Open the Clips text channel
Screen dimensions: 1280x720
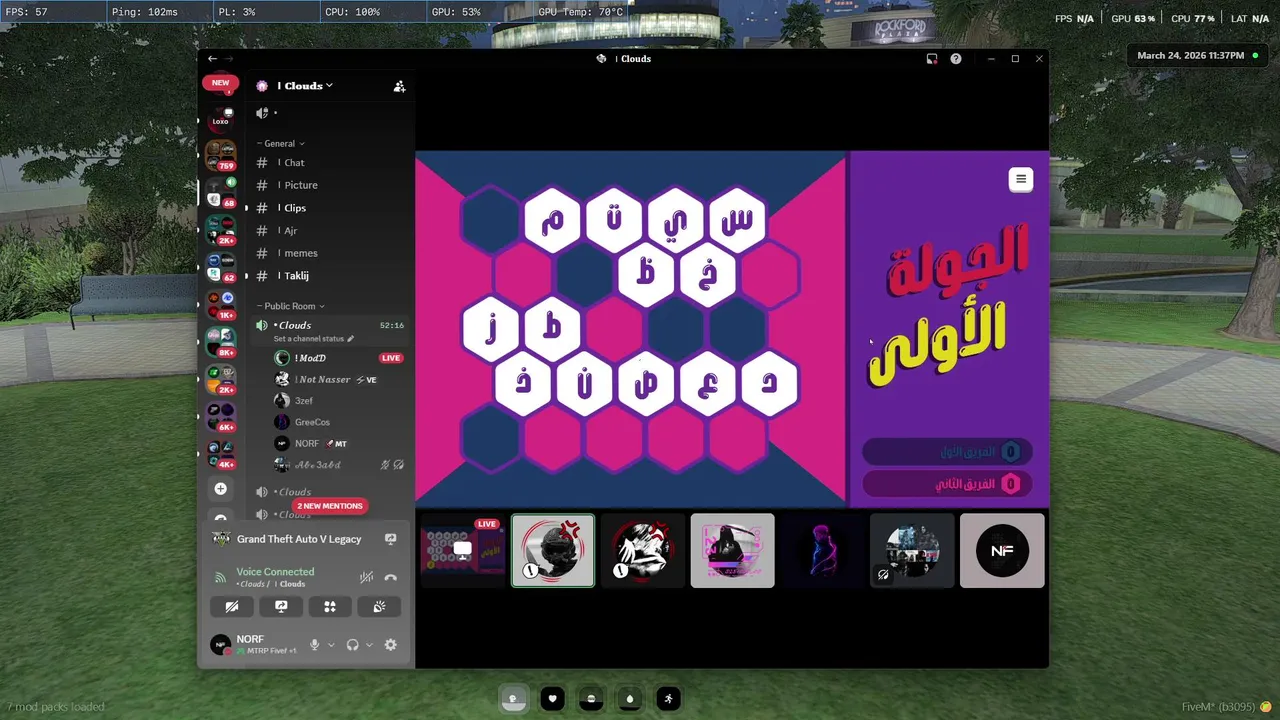click(329, 208)
